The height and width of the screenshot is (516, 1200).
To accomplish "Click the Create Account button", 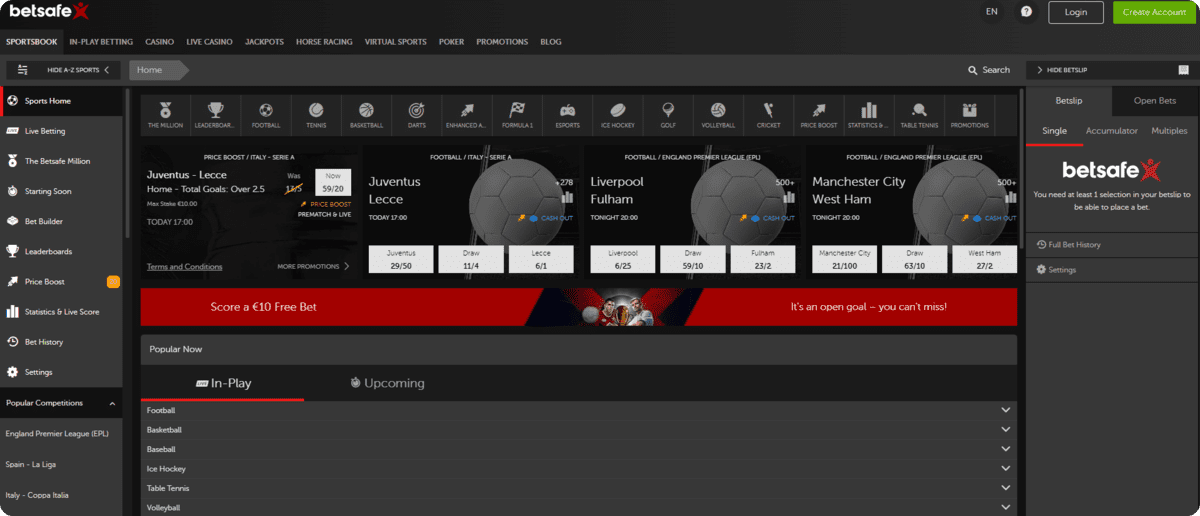I will pyautogui.click(x=1154, y=12).
